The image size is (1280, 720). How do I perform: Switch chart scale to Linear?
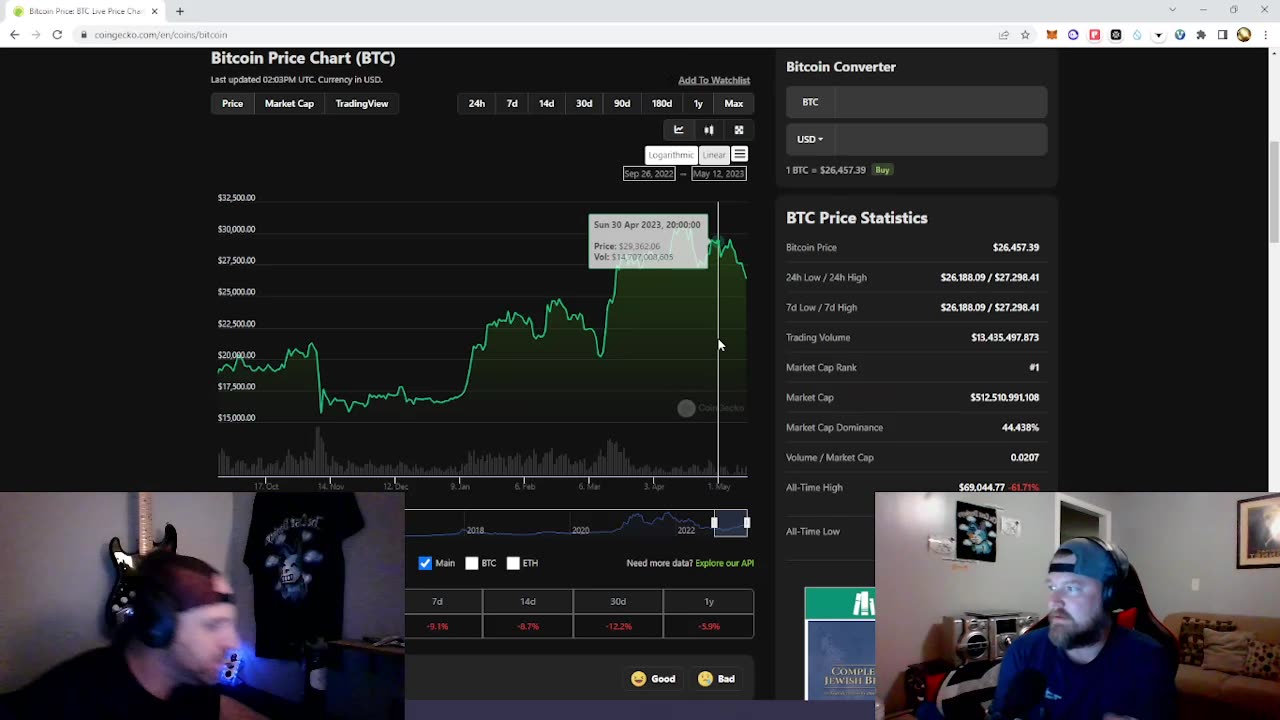click(x=713, y=155)
